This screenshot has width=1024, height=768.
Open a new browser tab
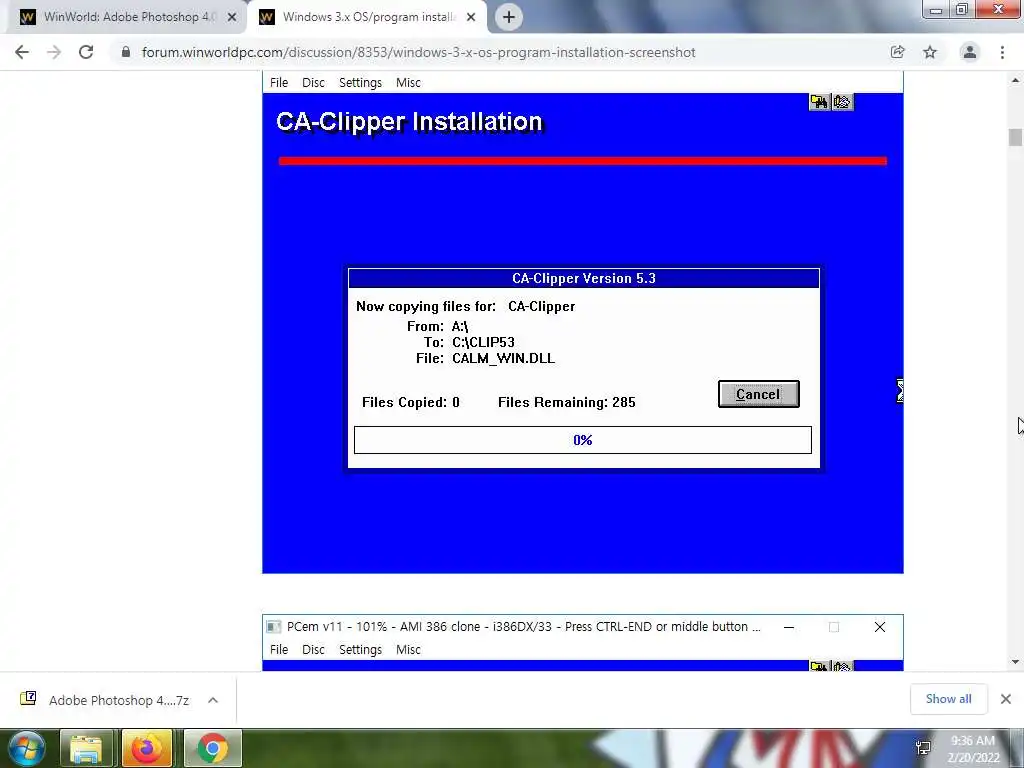pos(509,17)
